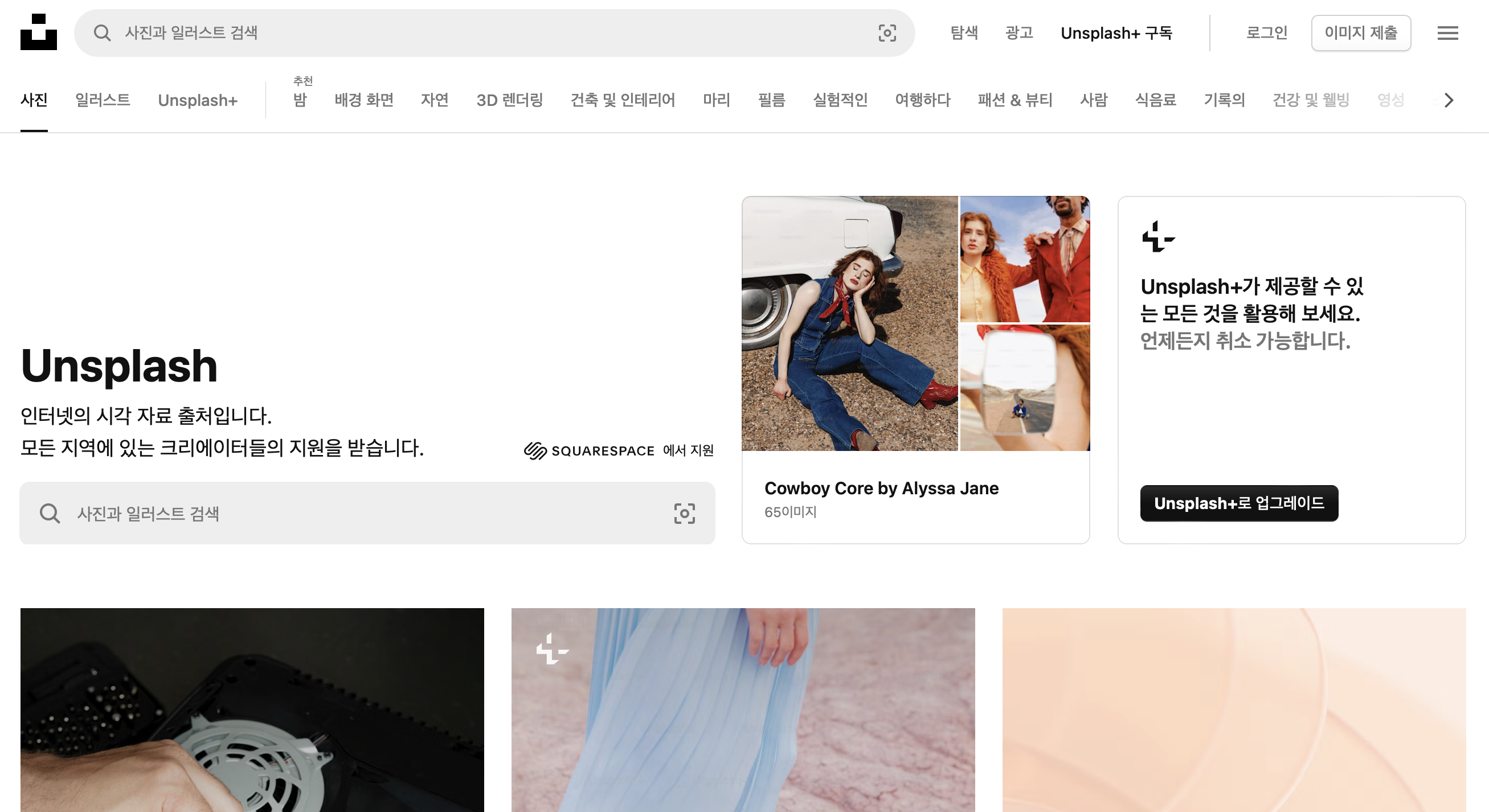Switch to the Unsplash+ tab

coord(198,101)
